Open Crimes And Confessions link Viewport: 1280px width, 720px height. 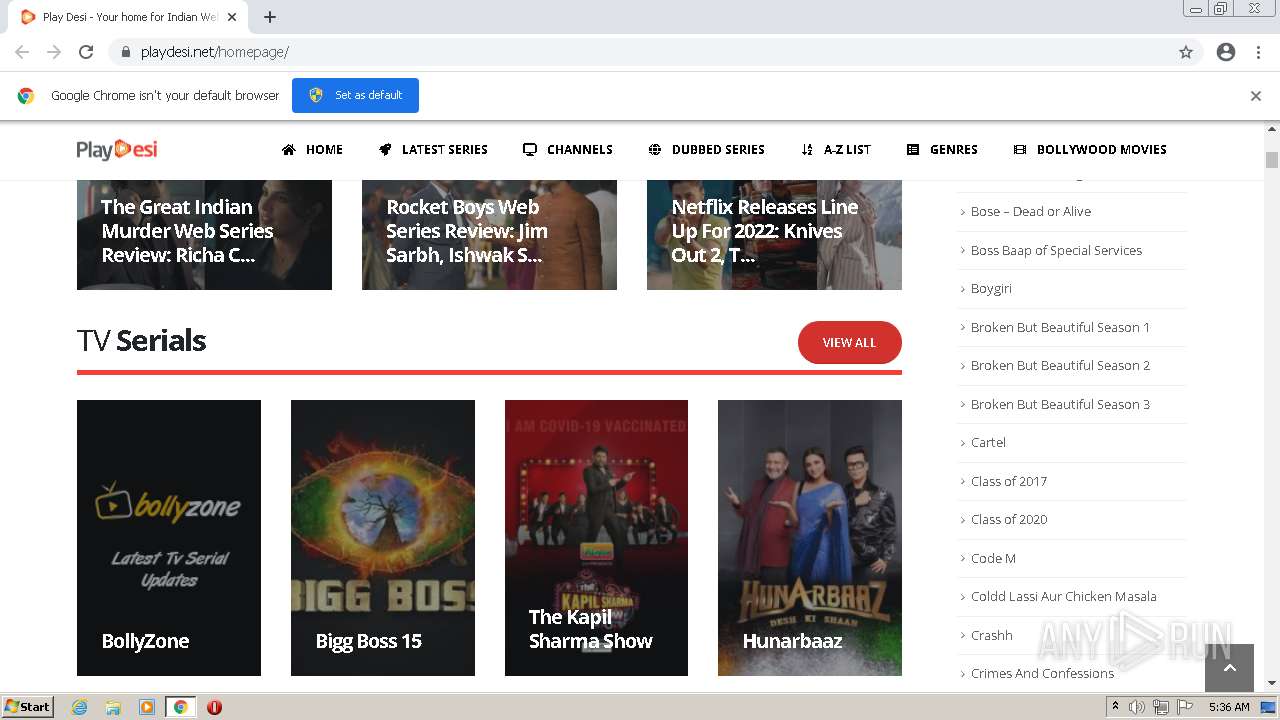coord(1042,674)
